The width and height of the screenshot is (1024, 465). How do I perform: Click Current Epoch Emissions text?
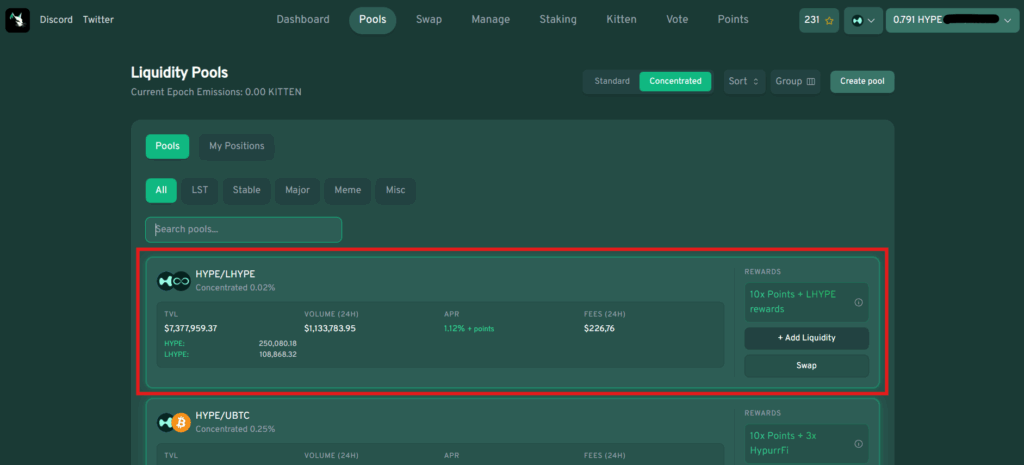pyautogui.click(x=216, y=93)
